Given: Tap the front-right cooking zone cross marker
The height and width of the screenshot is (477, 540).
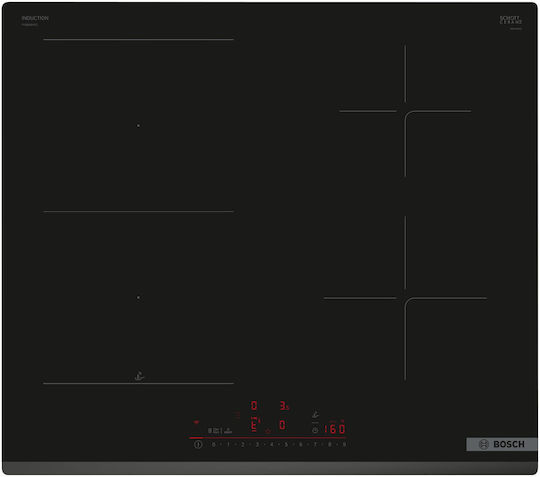Looking at the screenshot, I should (405, 298).
